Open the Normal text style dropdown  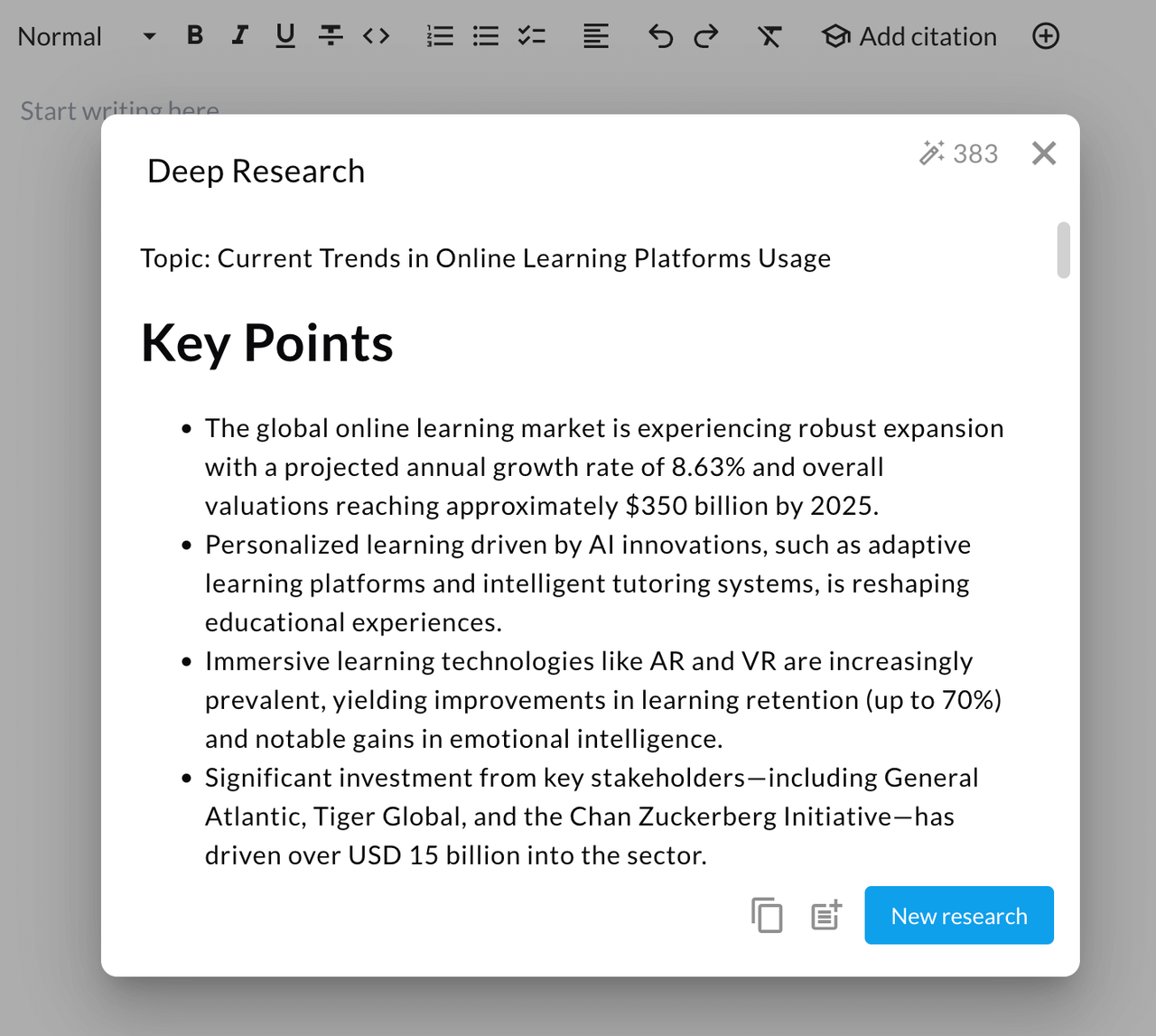86,36
